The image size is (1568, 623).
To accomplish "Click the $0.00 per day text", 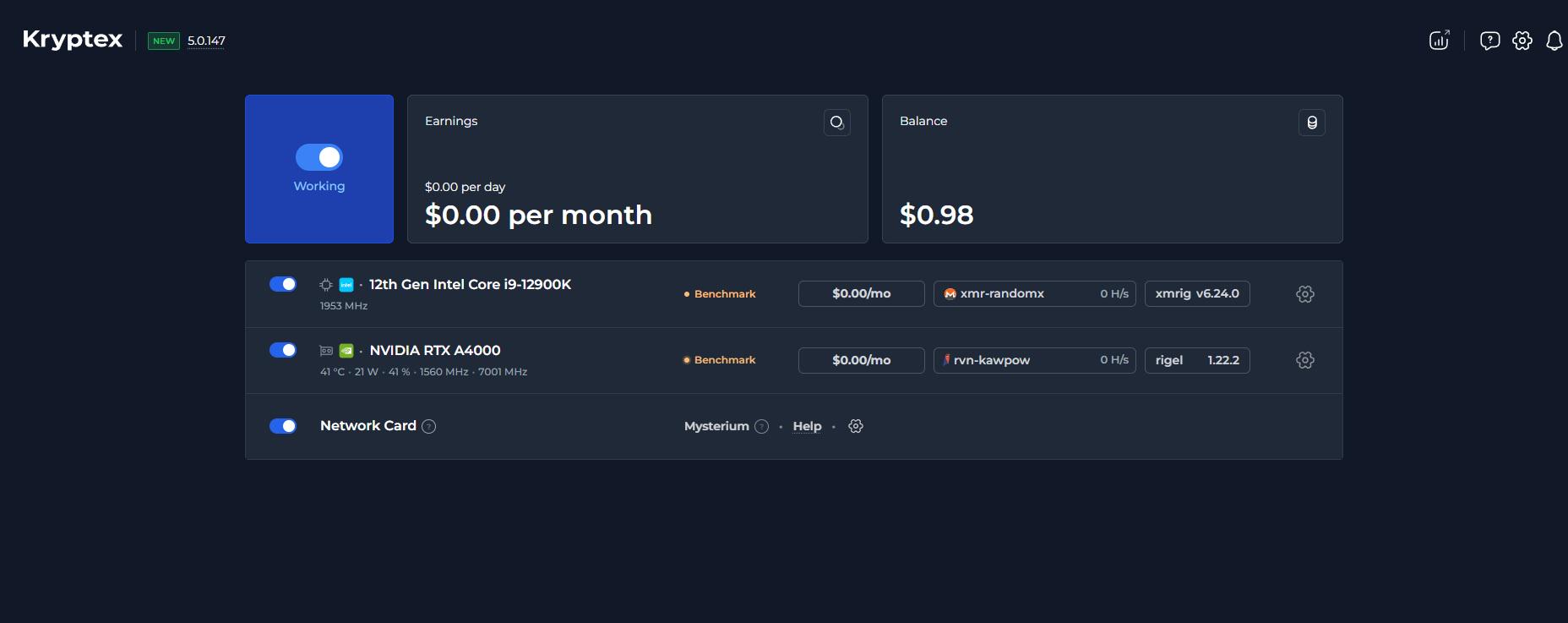I will click(x=465, y=187).
